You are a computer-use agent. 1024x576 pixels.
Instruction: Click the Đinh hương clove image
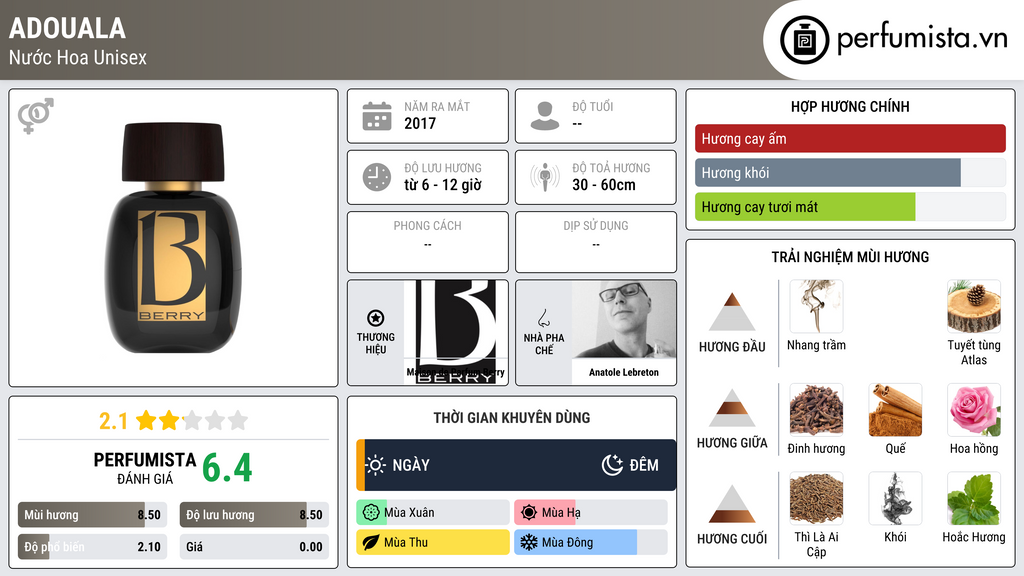coord(816,410)
